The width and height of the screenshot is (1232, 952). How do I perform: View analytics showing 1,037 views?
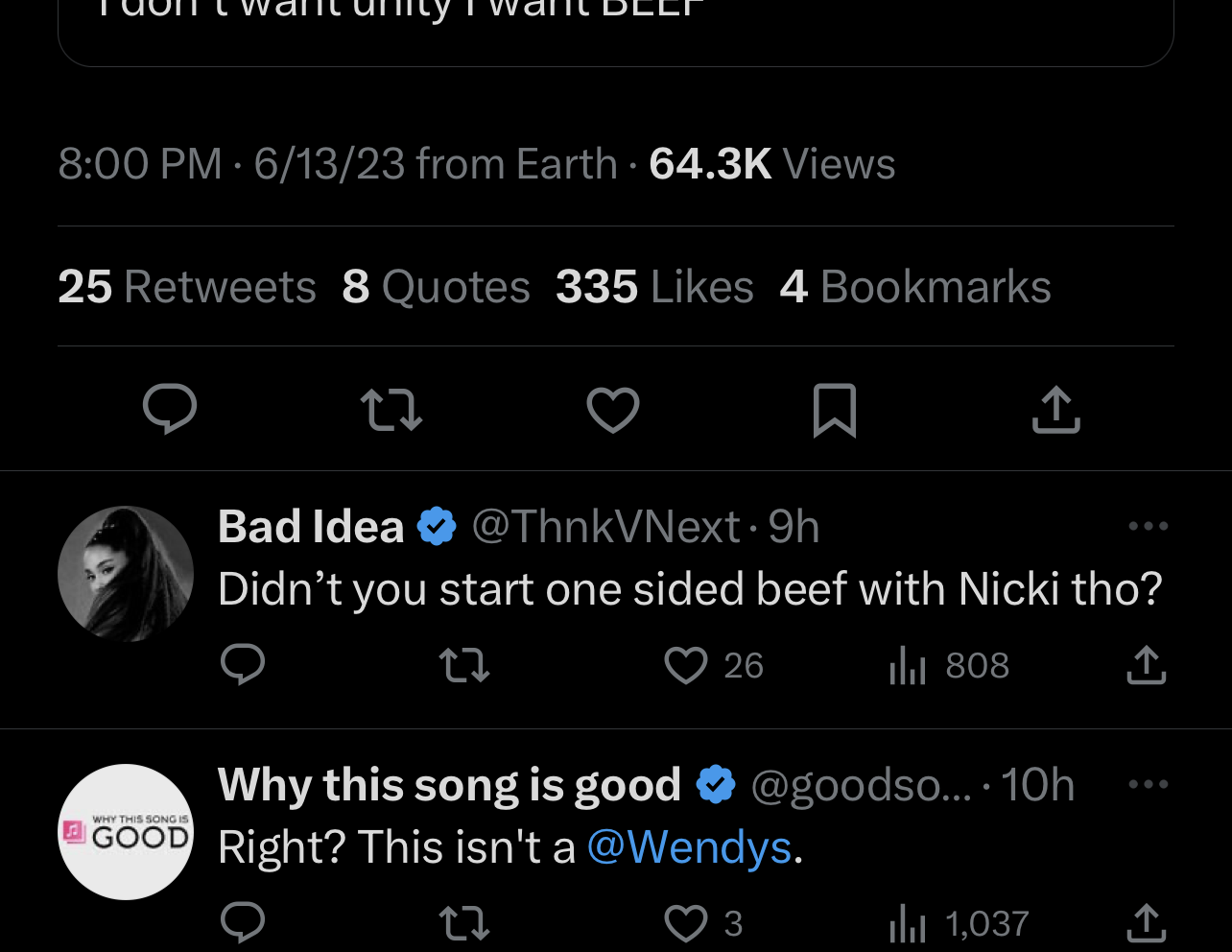pyautogui.click(x=959, y=923)
